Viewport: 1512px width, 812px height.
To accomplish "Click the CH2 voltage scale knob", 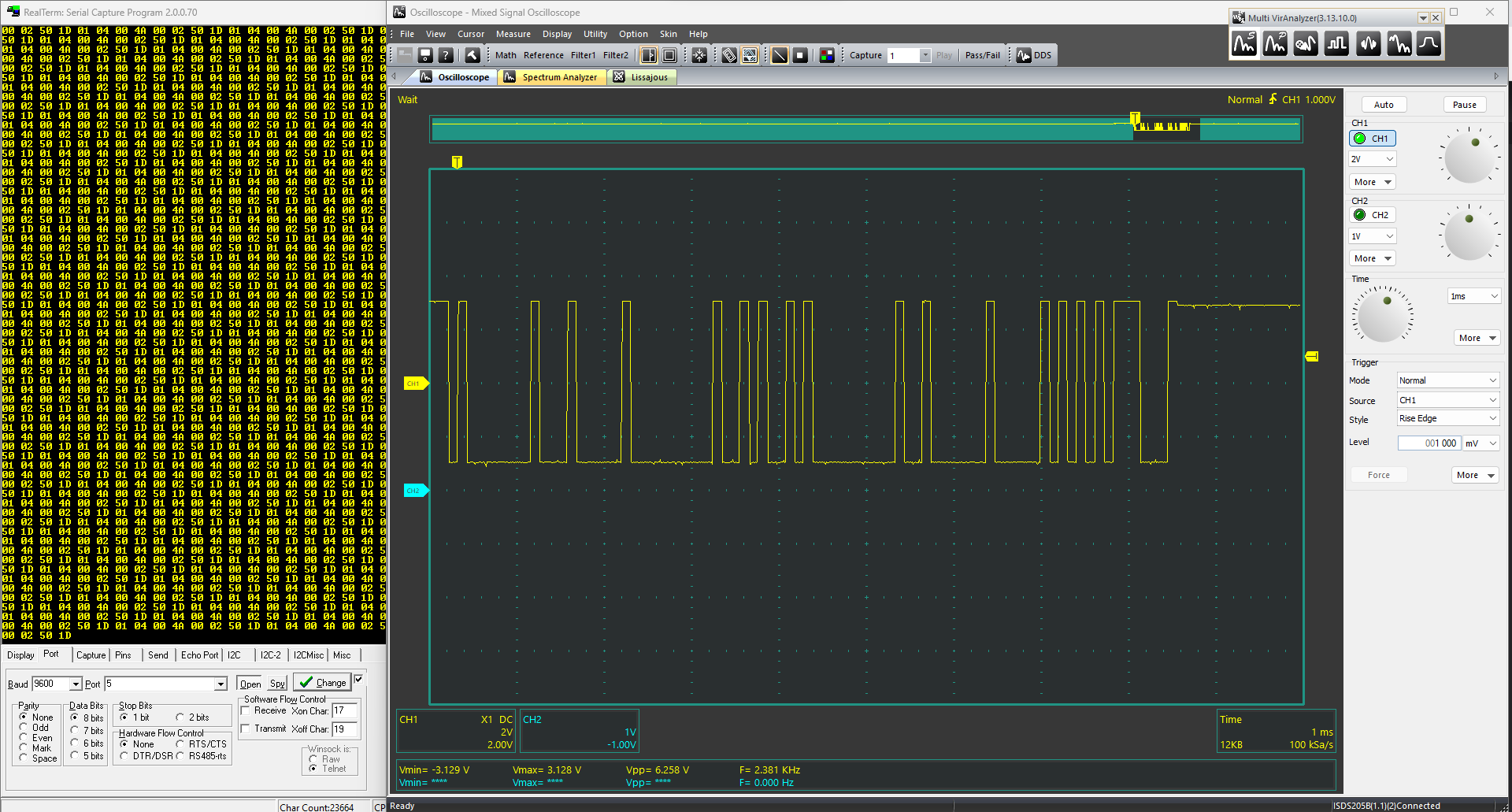I will [x=1469, y=234].
